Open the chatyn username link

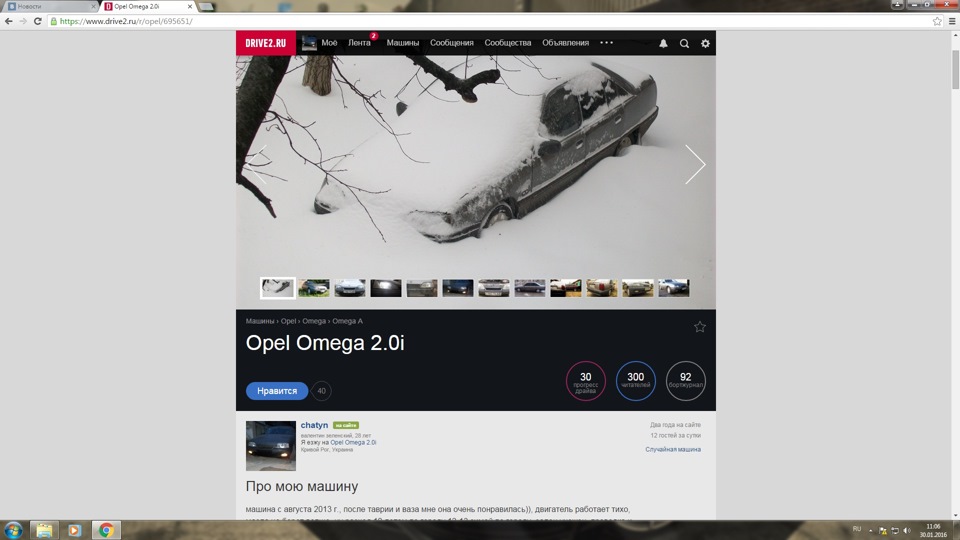(x=314, y=425)
